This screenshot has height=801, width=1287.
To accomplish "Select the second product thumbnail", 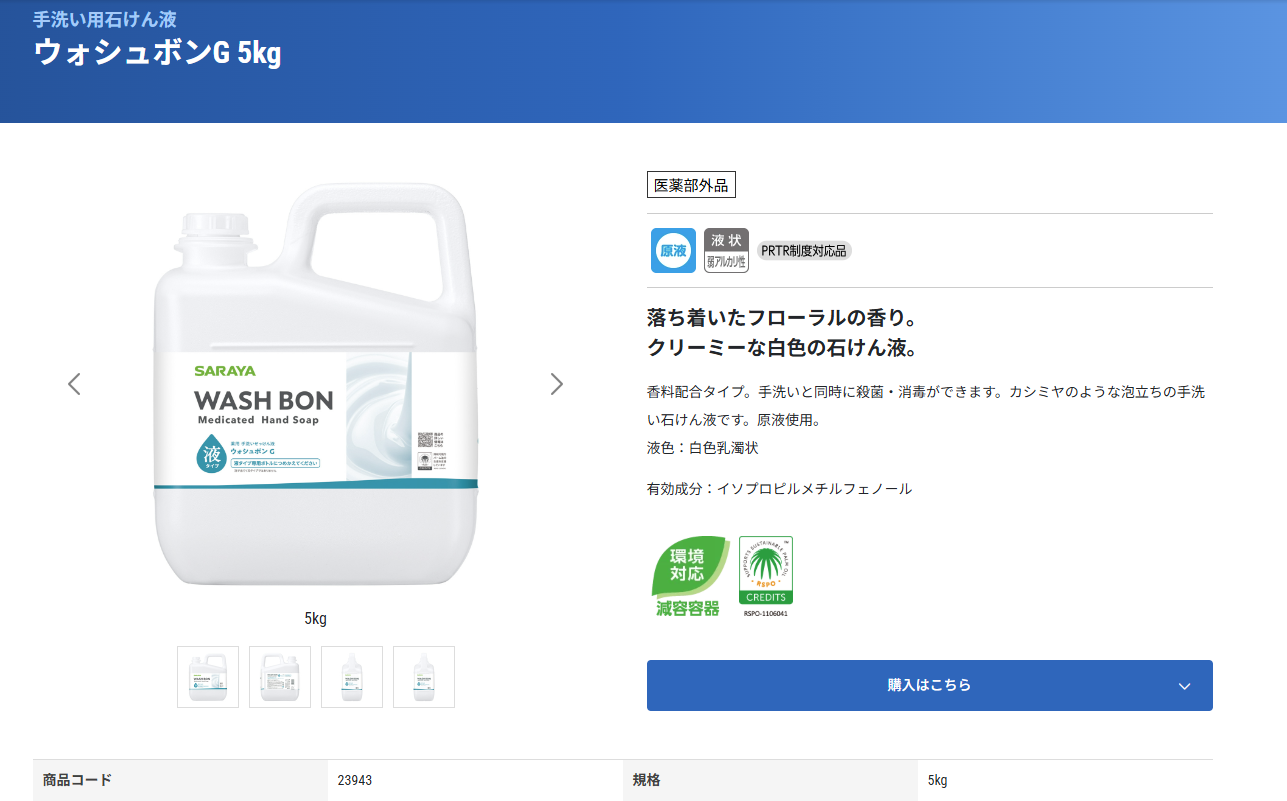I will click(x=280, y=677).
